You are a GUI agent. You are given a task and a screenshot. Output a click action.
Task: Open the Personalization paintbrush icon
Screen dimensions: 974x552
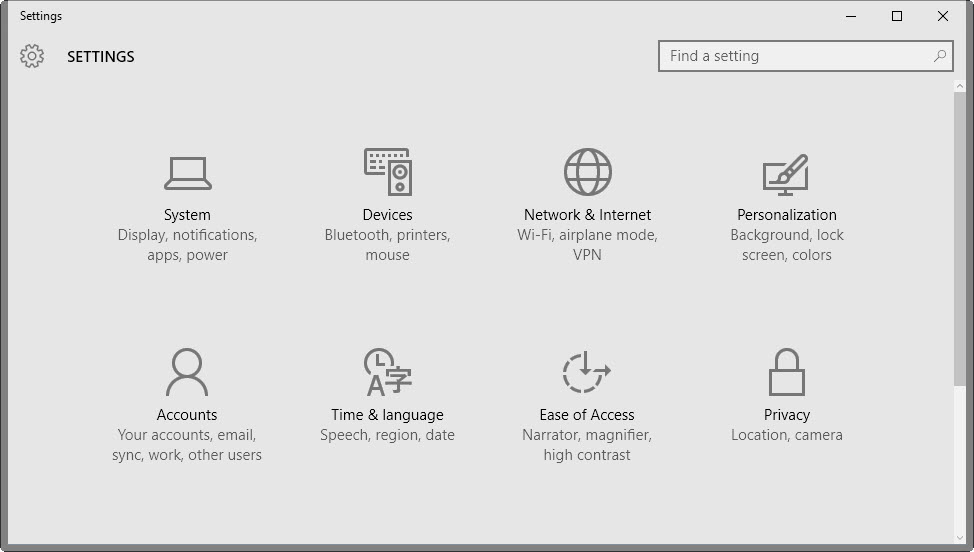786,174
